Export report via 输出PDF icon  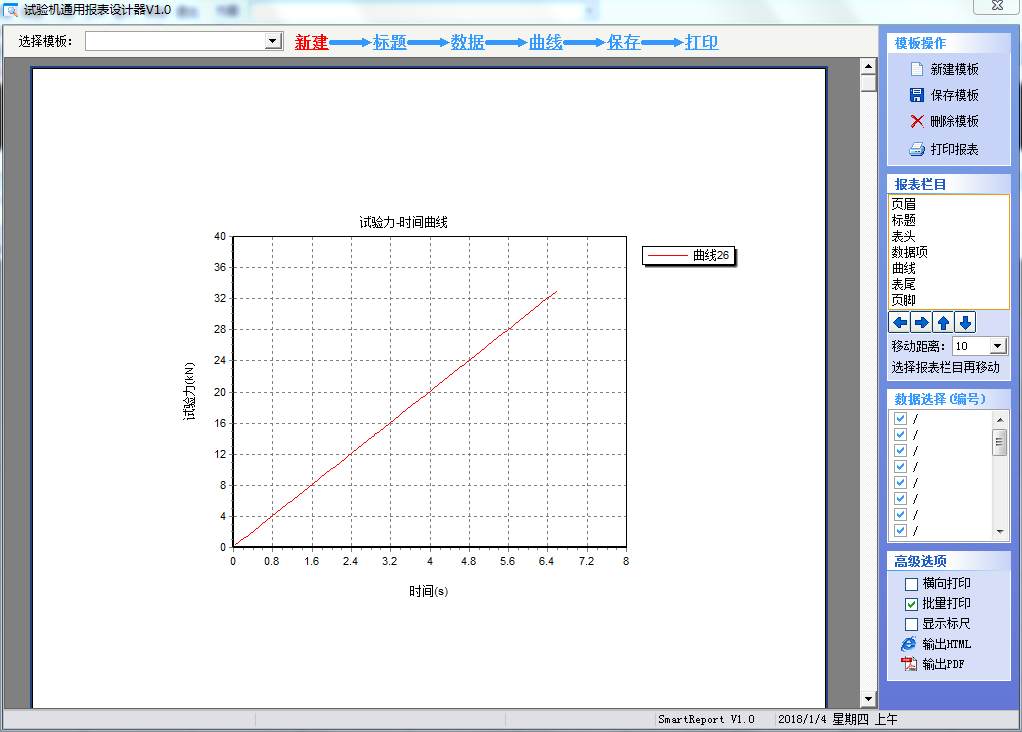coord(909,665)
